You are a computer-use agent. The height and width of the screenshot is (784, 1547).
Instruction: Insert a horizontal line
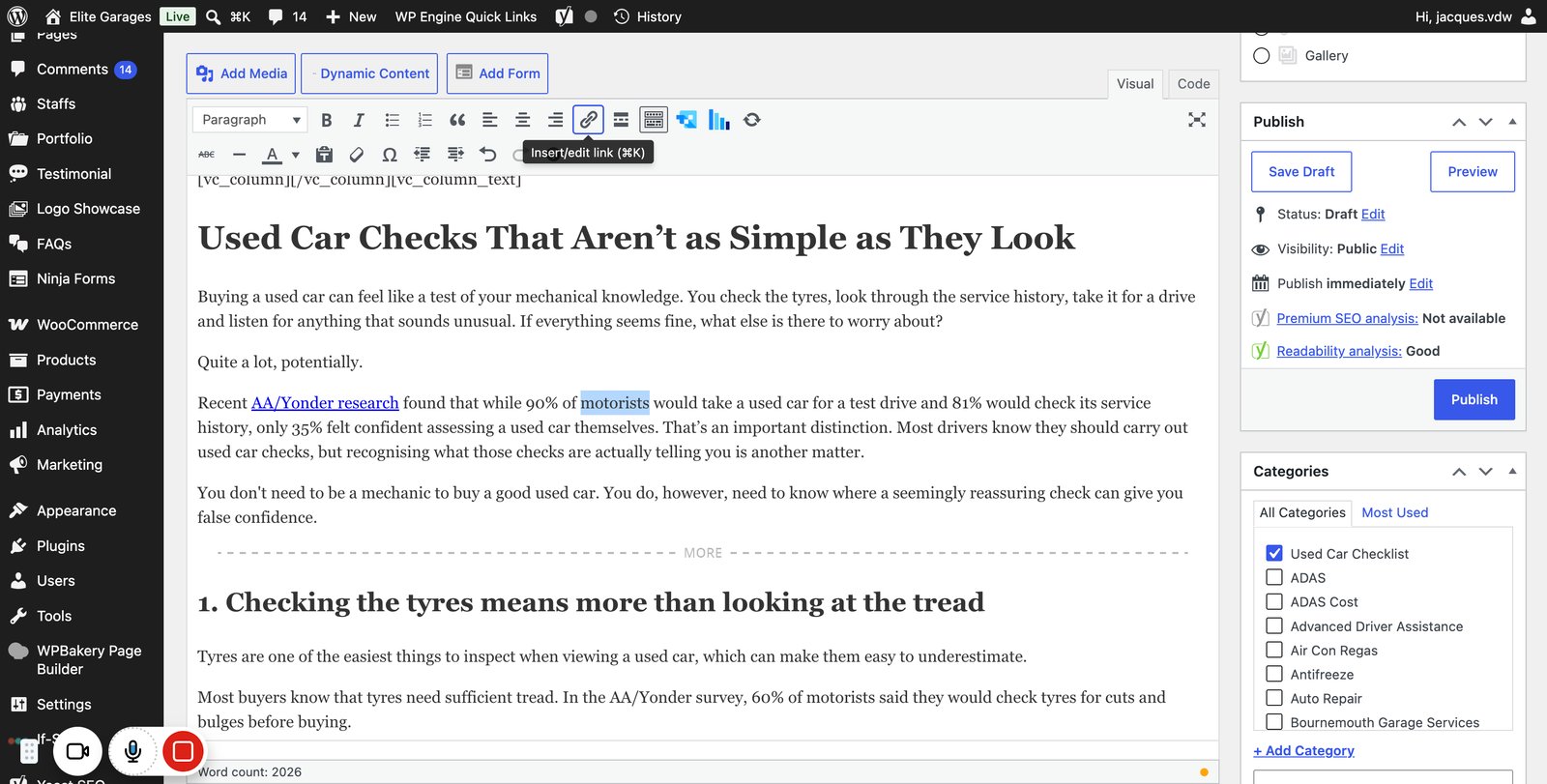pyautogui.click(x=240, y=155)
